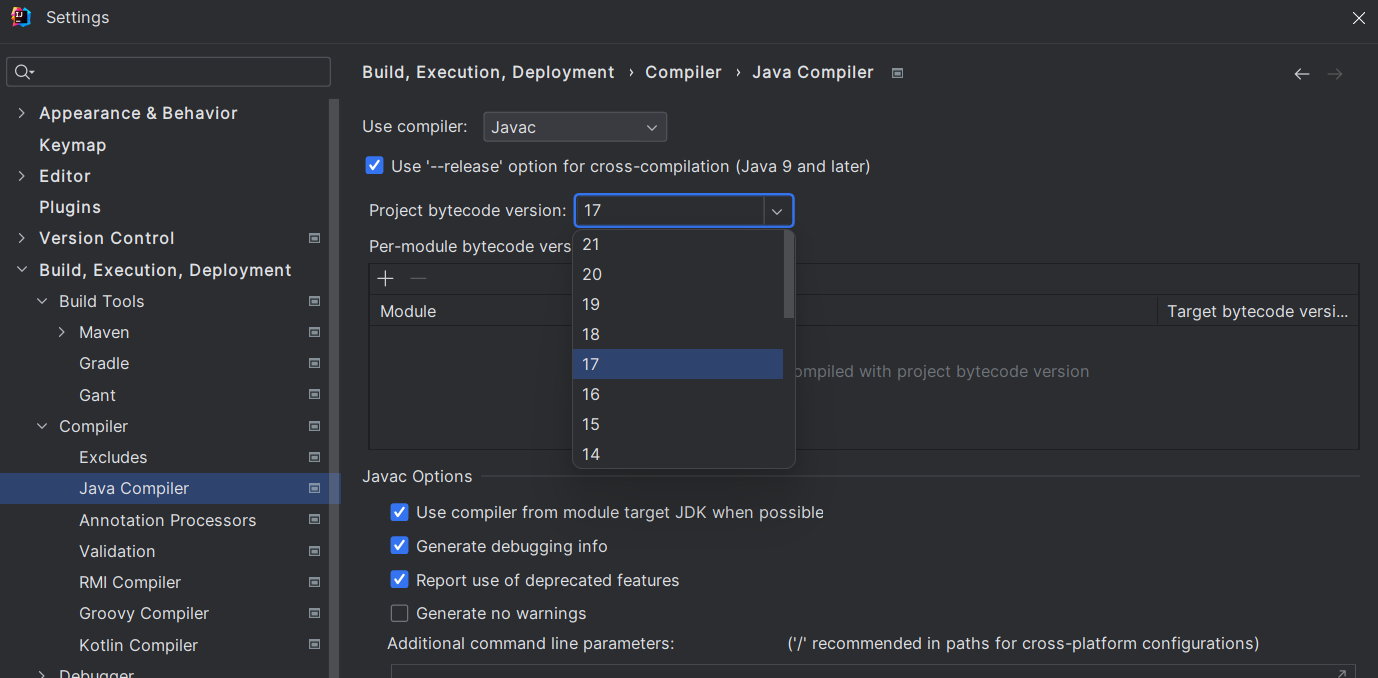This screenshot has height=678, width=1378.
Task: Collapse Build, Execution, Deployment section
Action: pyautogui.click(x=22, y=270)
